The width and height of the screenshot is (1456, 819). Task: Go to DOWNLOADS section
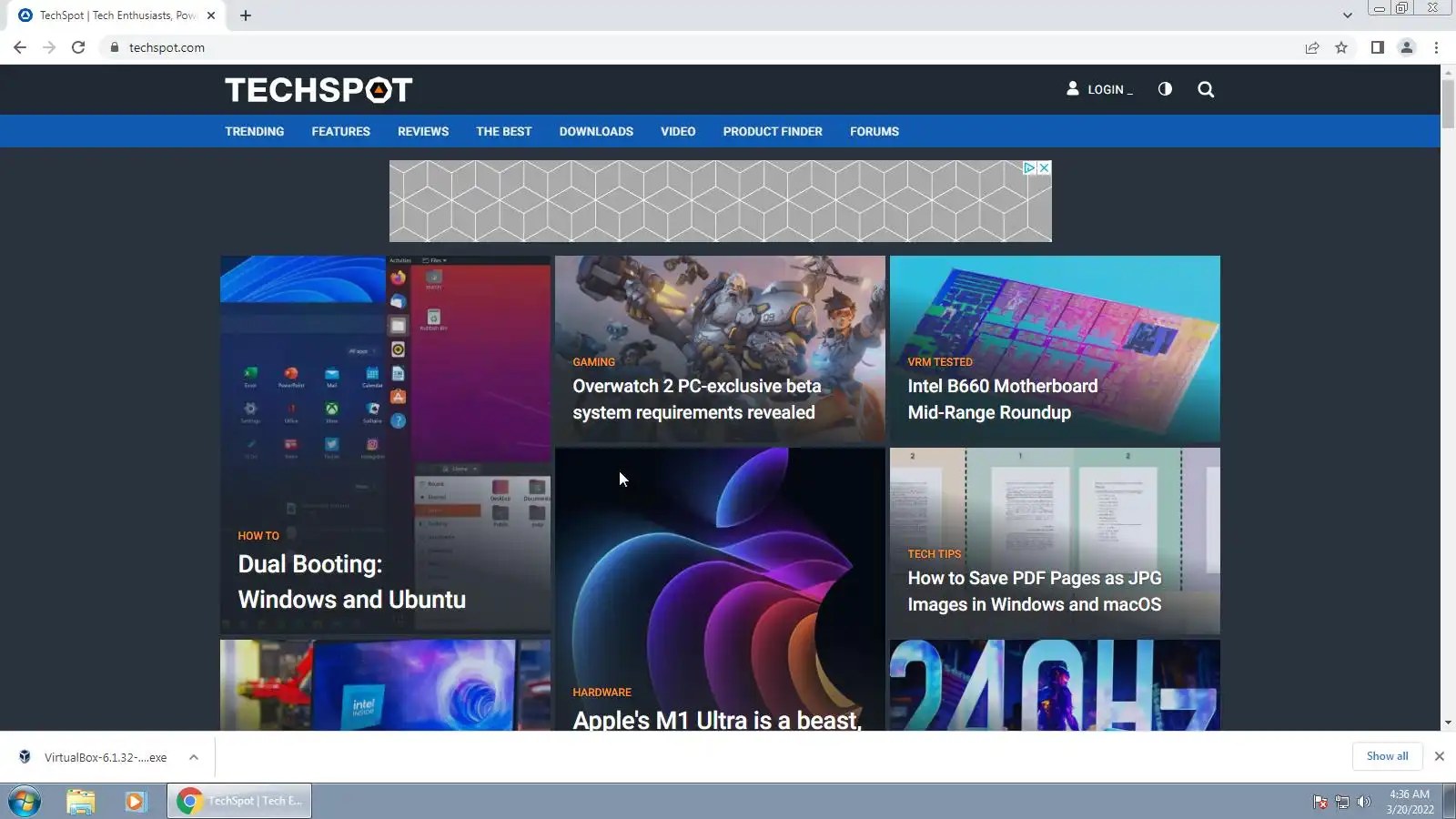(x=596, y=131)
